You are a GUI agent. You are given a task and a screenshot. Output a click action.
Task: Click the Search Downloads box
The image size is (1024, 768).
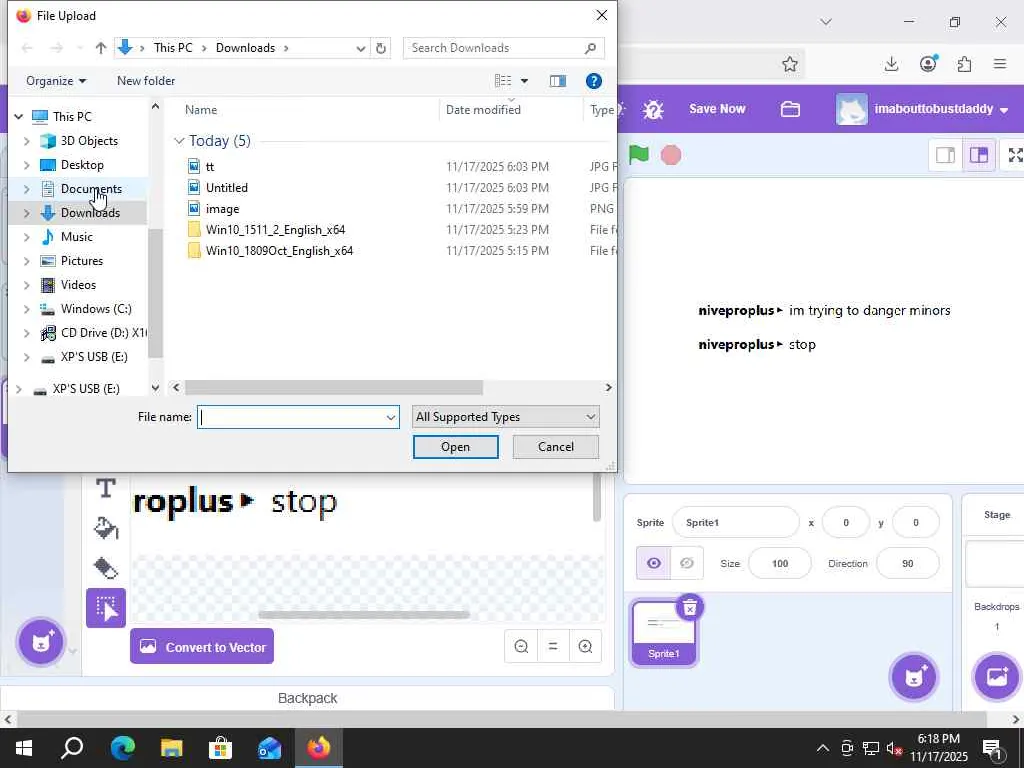504,48
